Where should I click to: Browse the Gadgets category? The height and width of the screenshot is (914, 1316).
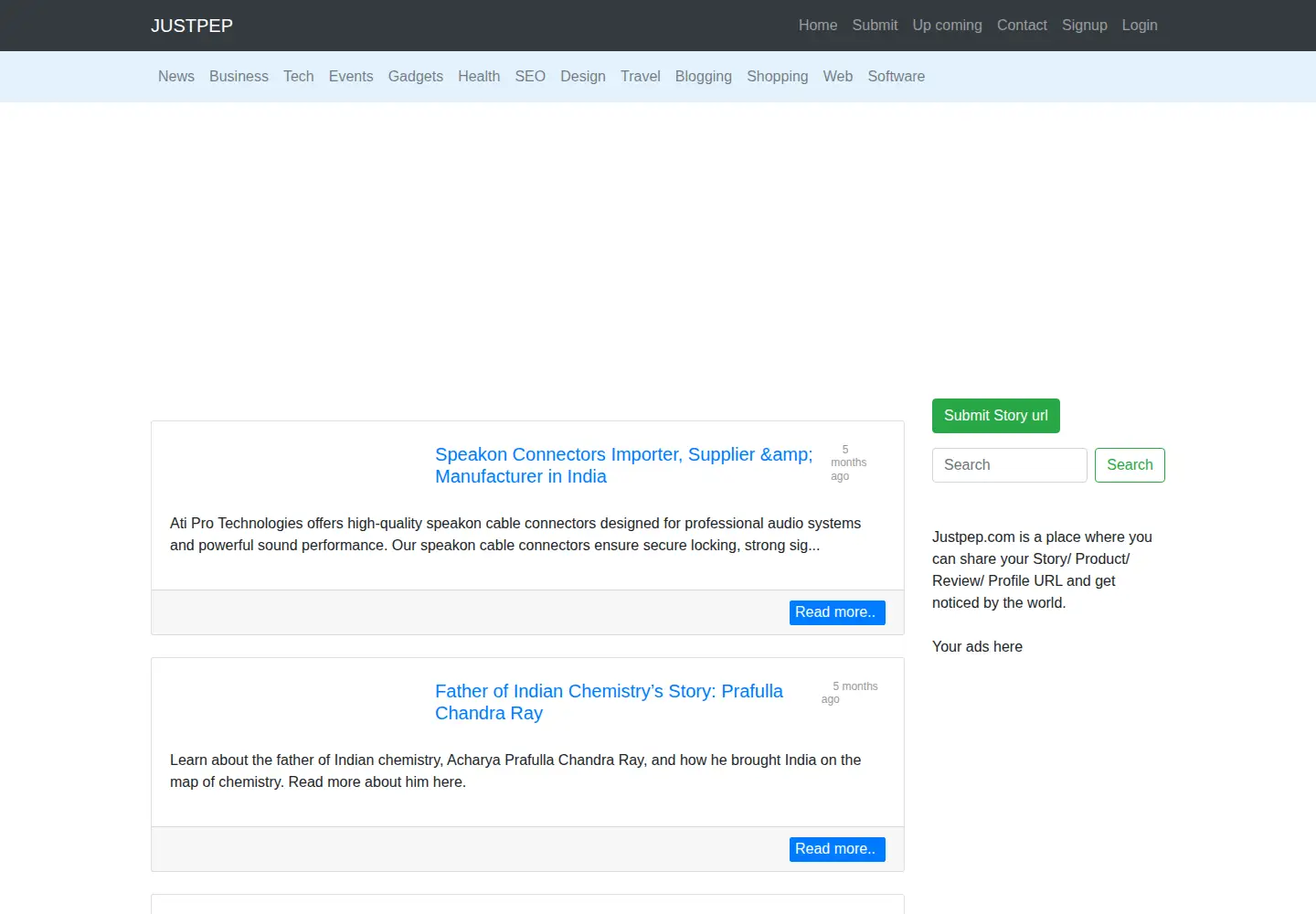pos(416,77)
